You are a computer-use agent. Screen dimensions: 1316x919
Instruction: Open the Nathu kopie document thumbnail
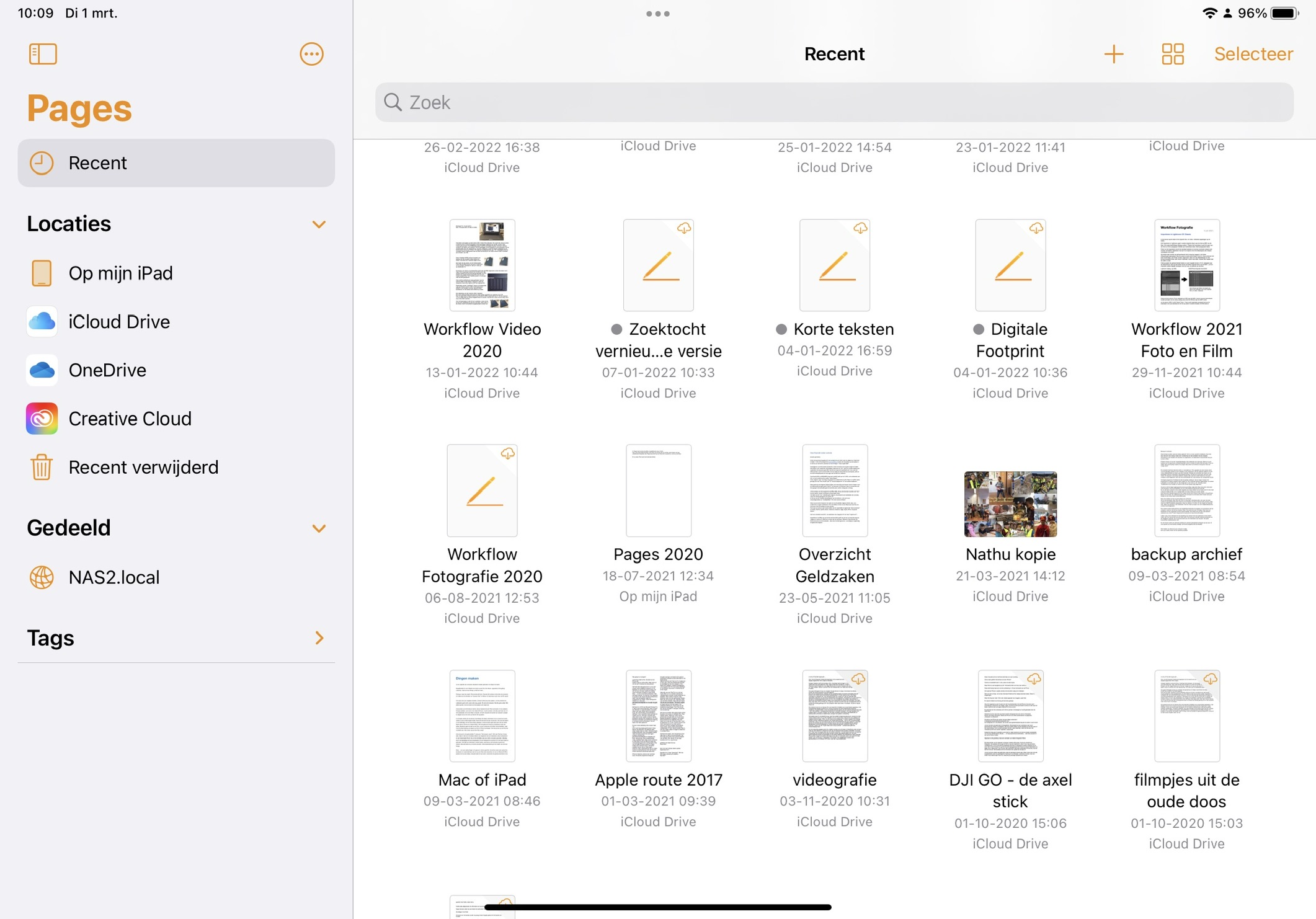(x=1010, y=504)
